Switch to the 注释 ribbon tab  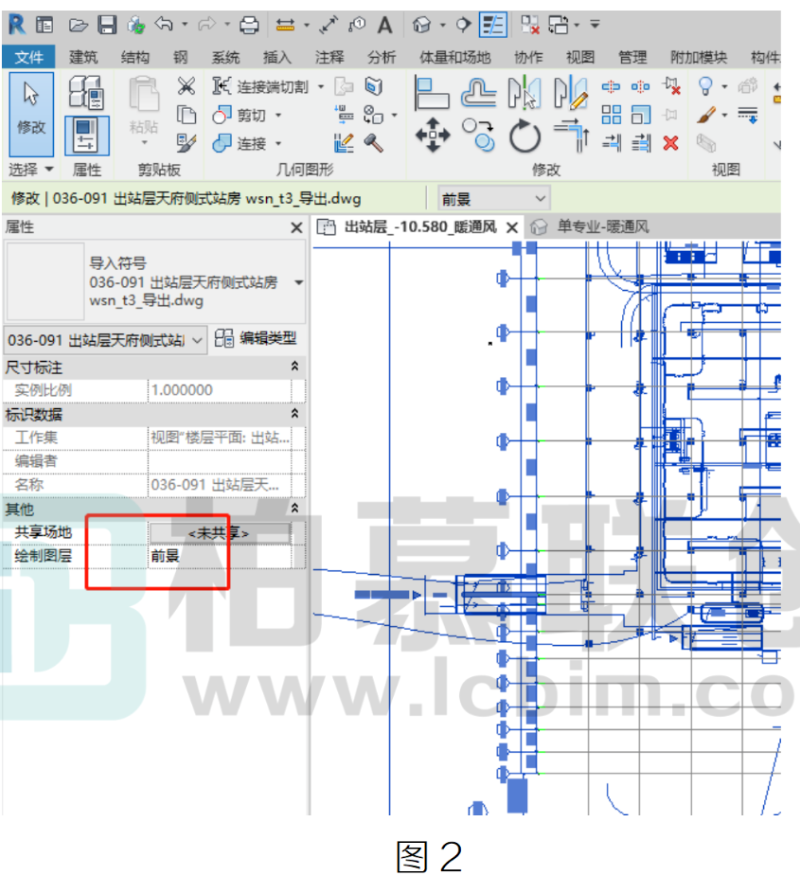click(329, 57)
